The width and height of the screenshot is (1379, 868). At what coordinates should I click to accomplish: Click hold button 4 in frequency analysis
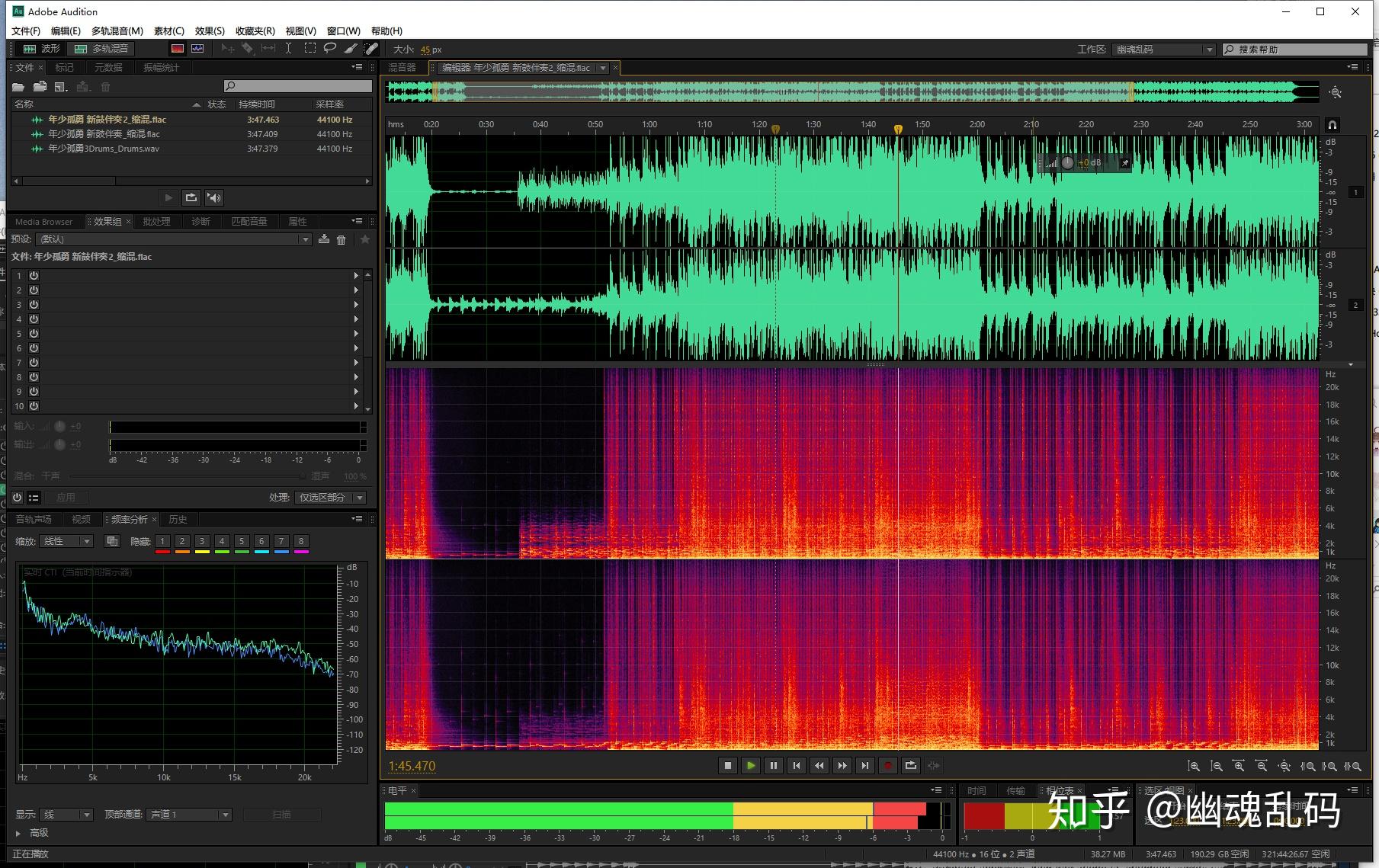click(222, 541)
